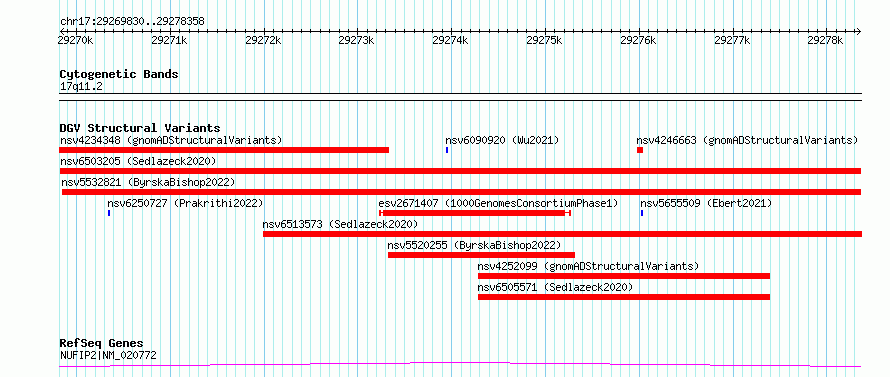Viewport: 890px width, 377px height.
Task: Click the nsv4252099 red variant bar
Action: [x=624, y=276]
